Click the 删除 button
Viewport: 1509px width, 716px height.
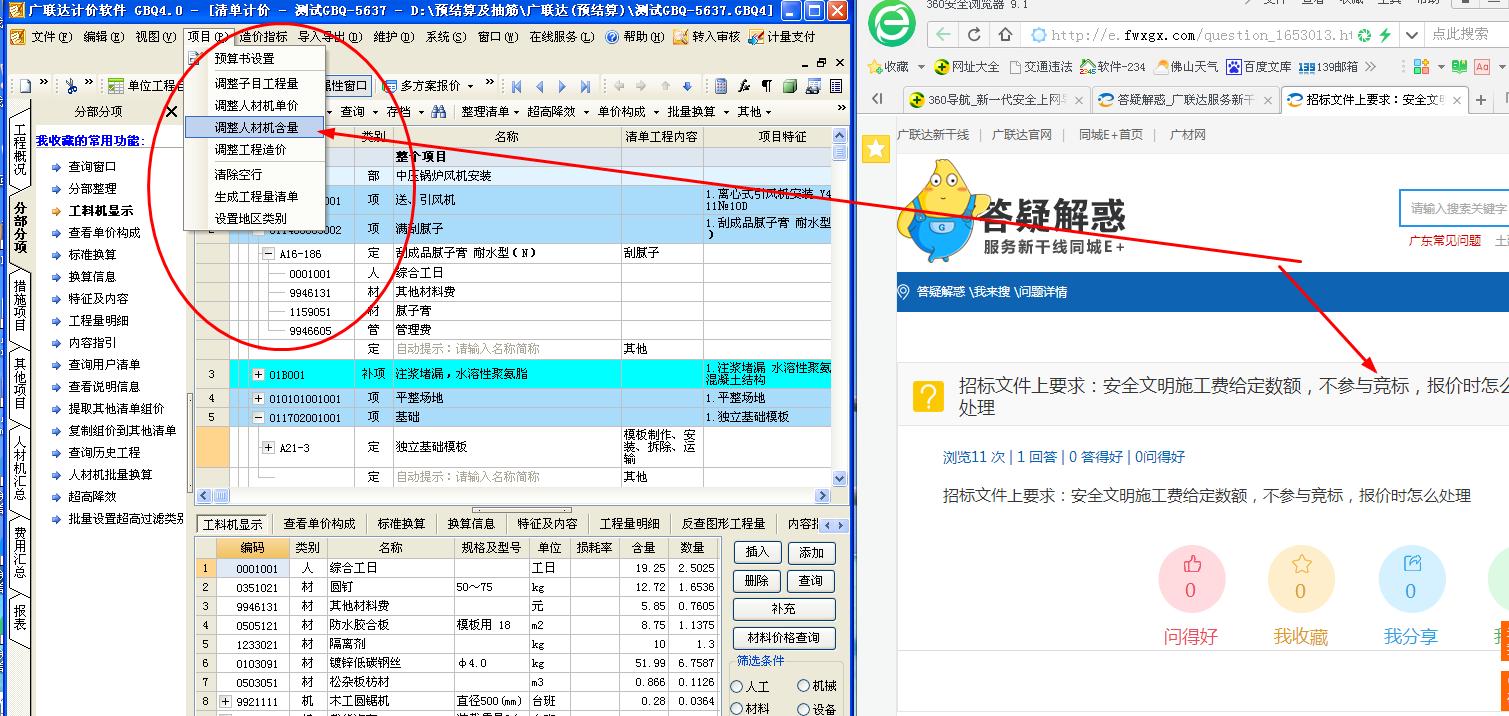tap(757, 580)
